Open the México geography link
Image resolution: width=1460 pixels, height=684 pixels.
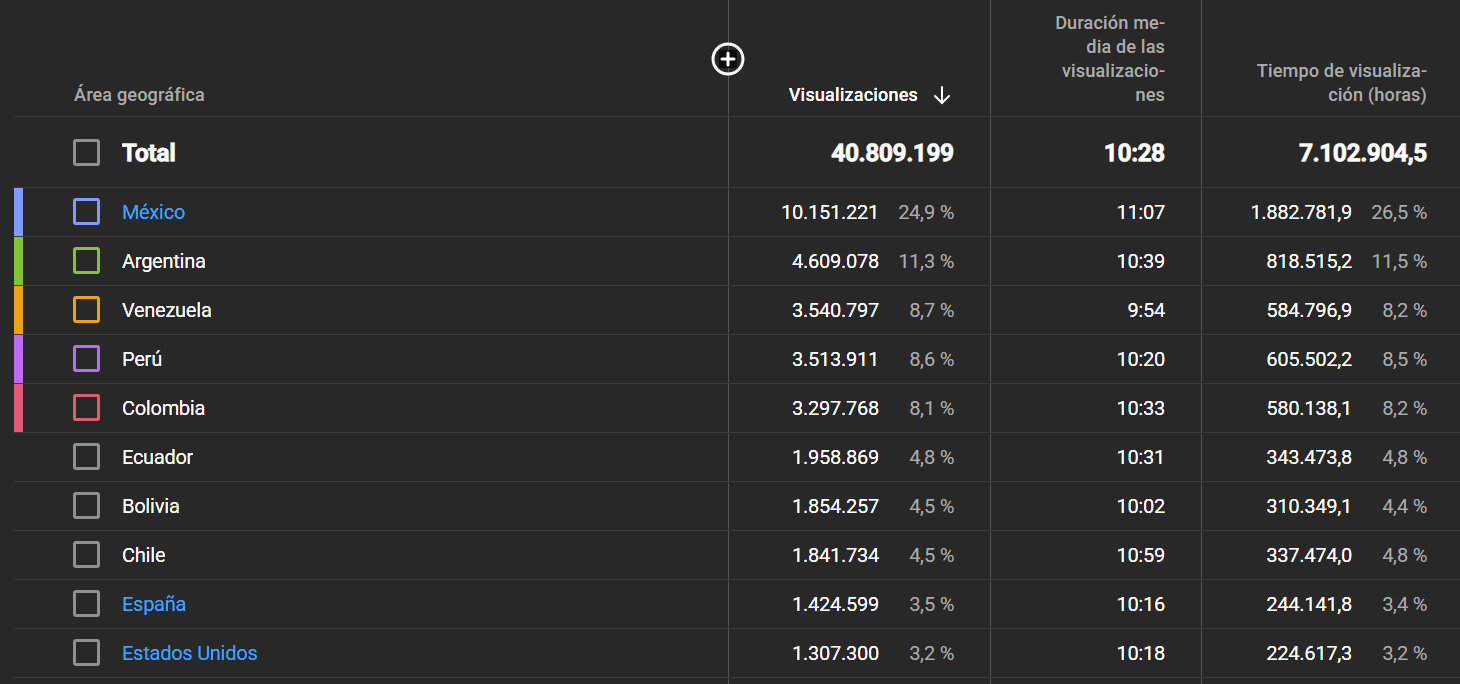coord(153,211)
